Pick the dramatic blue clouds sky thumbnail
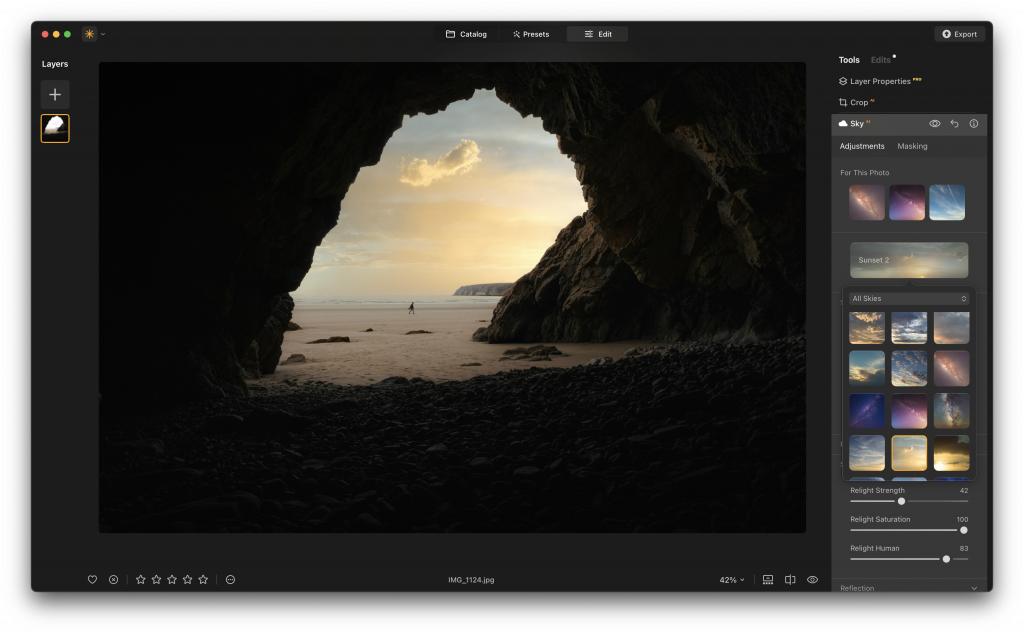This screenshot has width=1024, height=633. [909, 327]
